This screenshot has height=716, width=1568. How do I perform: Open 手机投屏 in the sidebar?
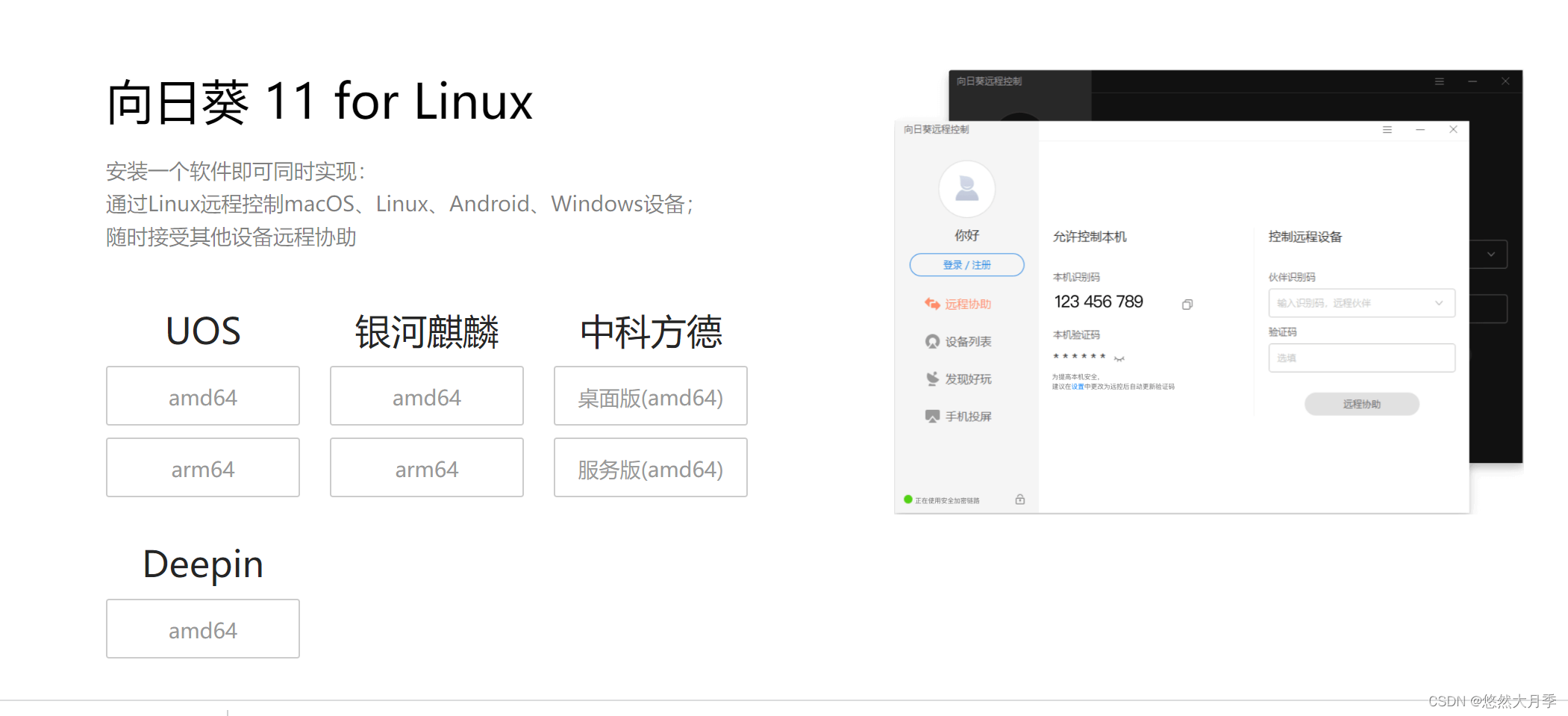959,416
